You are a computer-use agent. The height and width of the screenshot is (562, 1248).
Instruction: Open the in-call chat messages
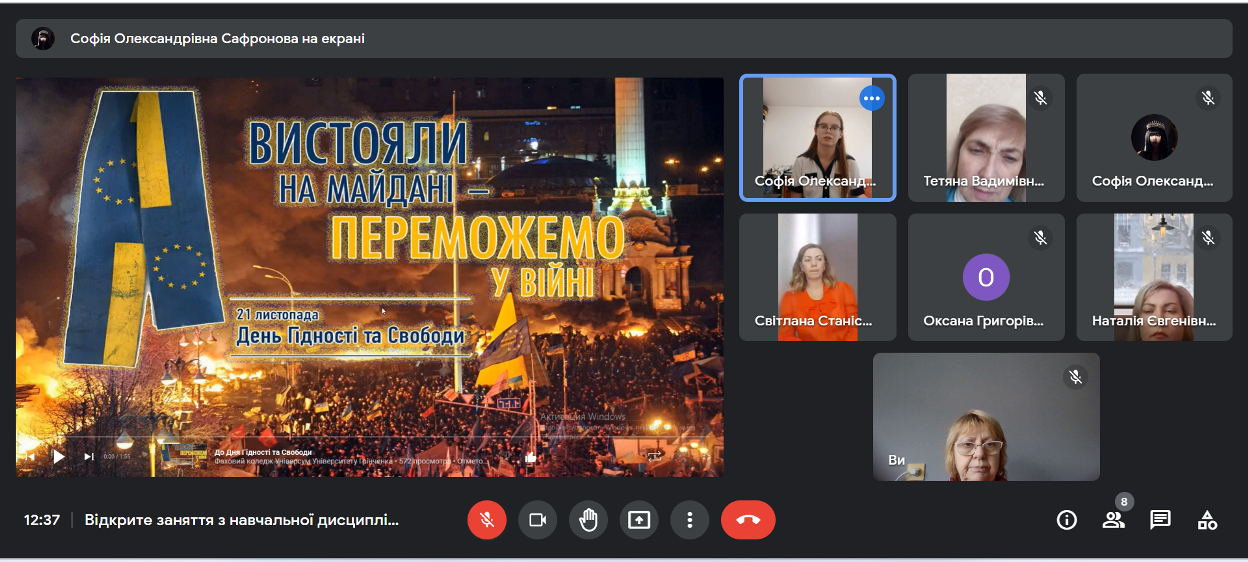click(1160, 520)
